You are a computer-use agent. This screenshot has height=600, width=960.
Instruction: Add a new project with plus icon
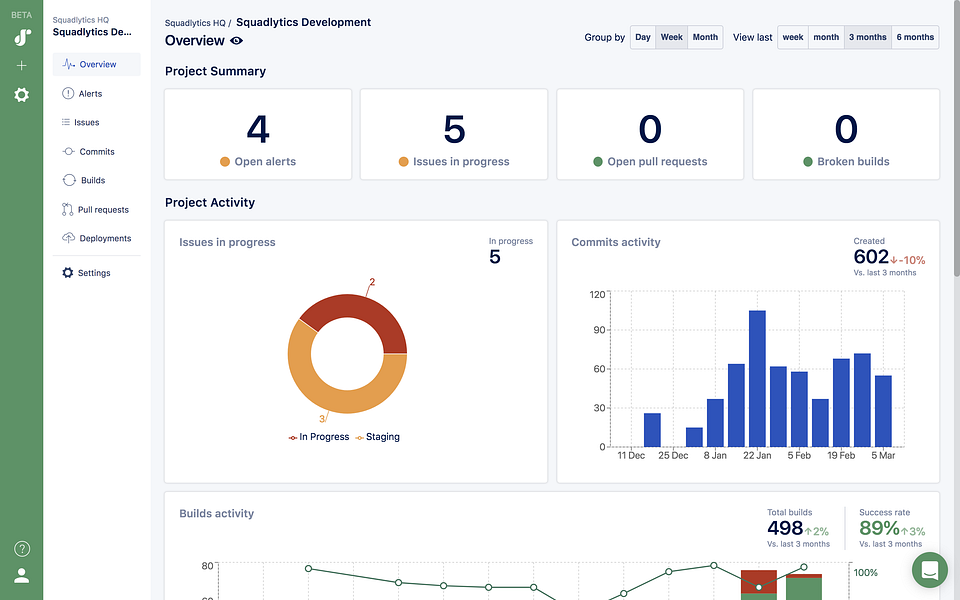click(21, 66)
